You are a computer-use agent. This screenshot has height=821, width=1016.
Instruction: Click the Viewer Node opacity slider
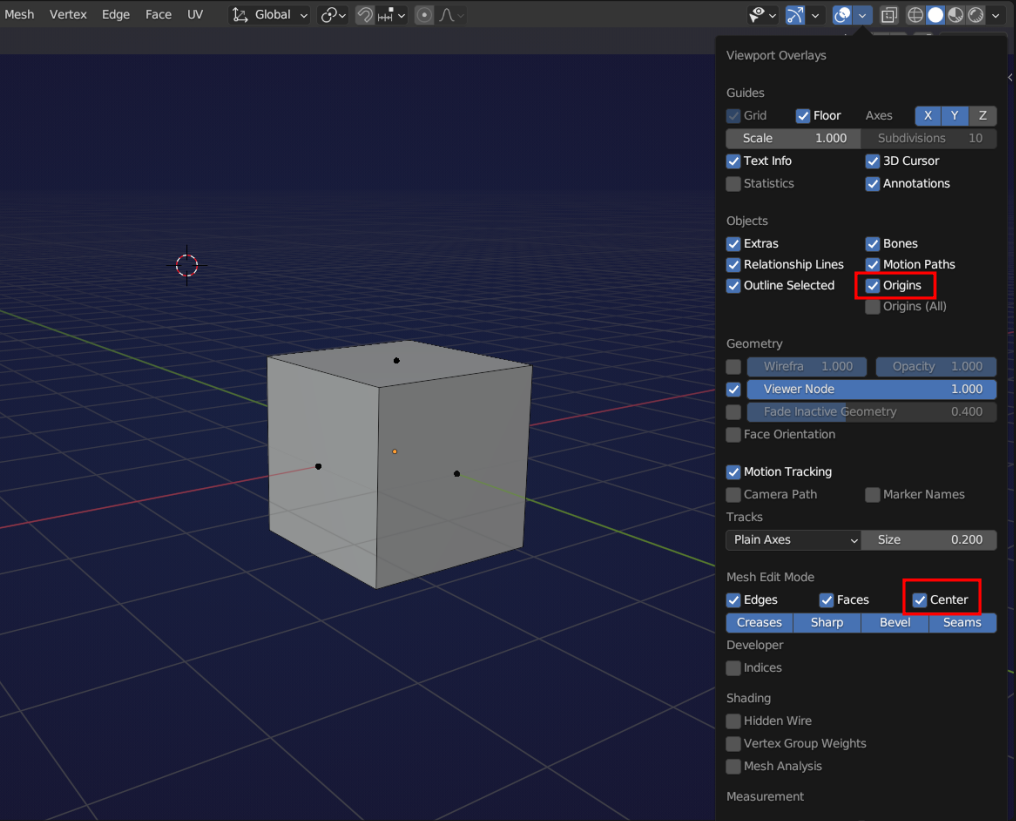[x=871, y=389]
